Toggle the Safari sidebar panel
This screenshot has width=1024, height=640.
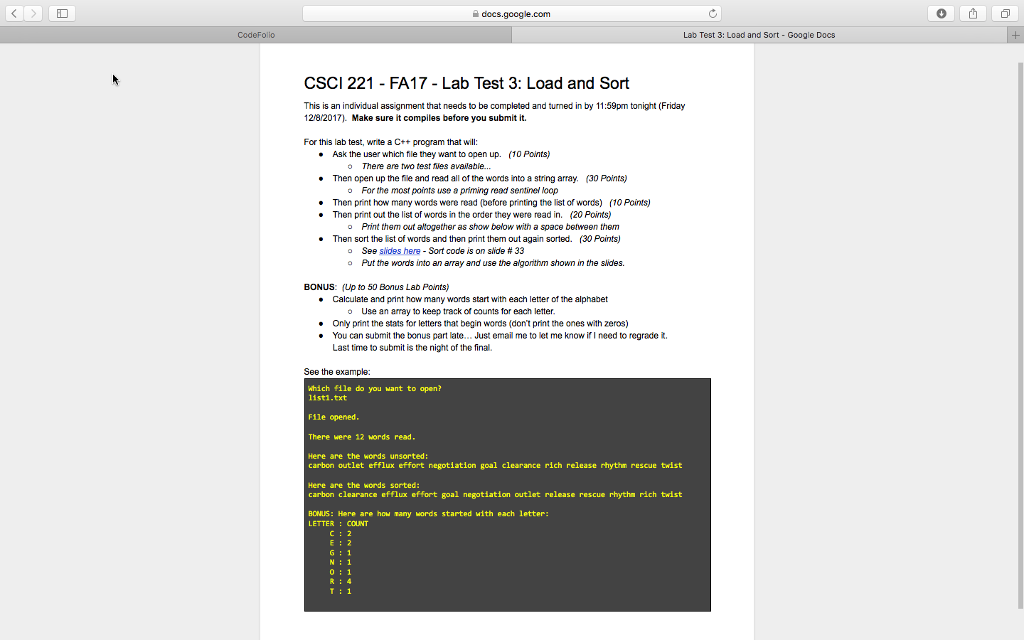pos(62,13)
